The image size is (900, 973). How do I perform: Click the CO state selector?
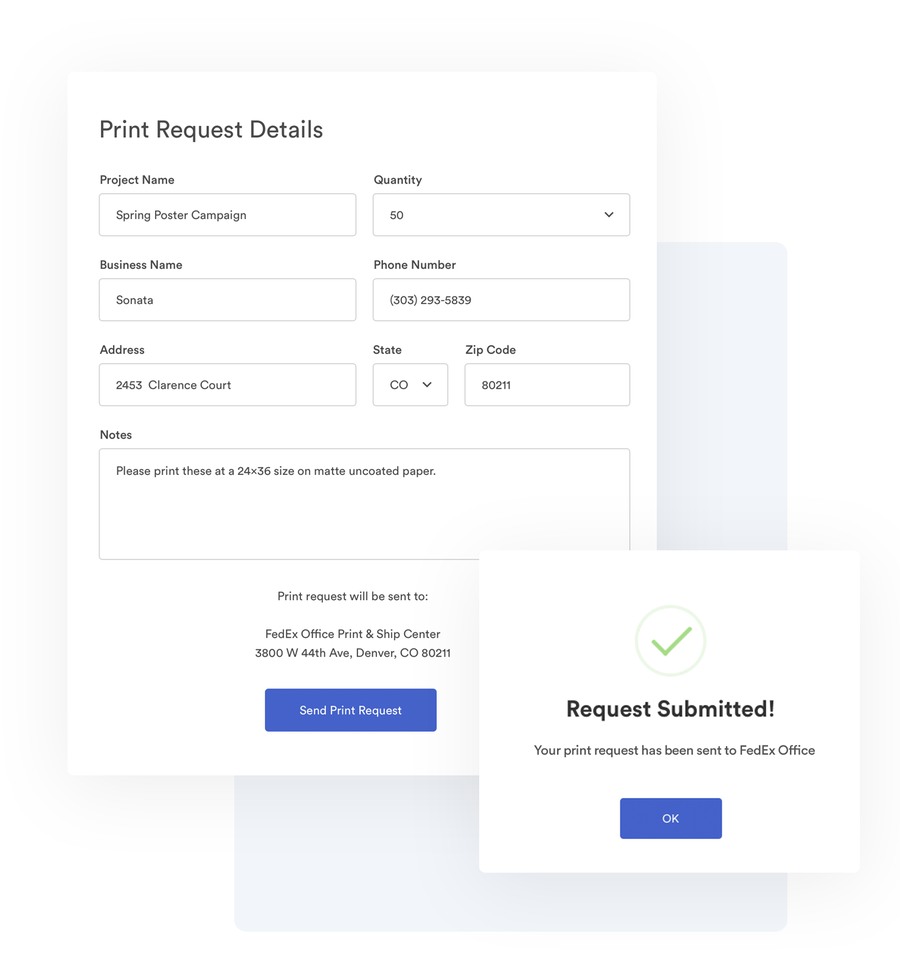point(410,385)
